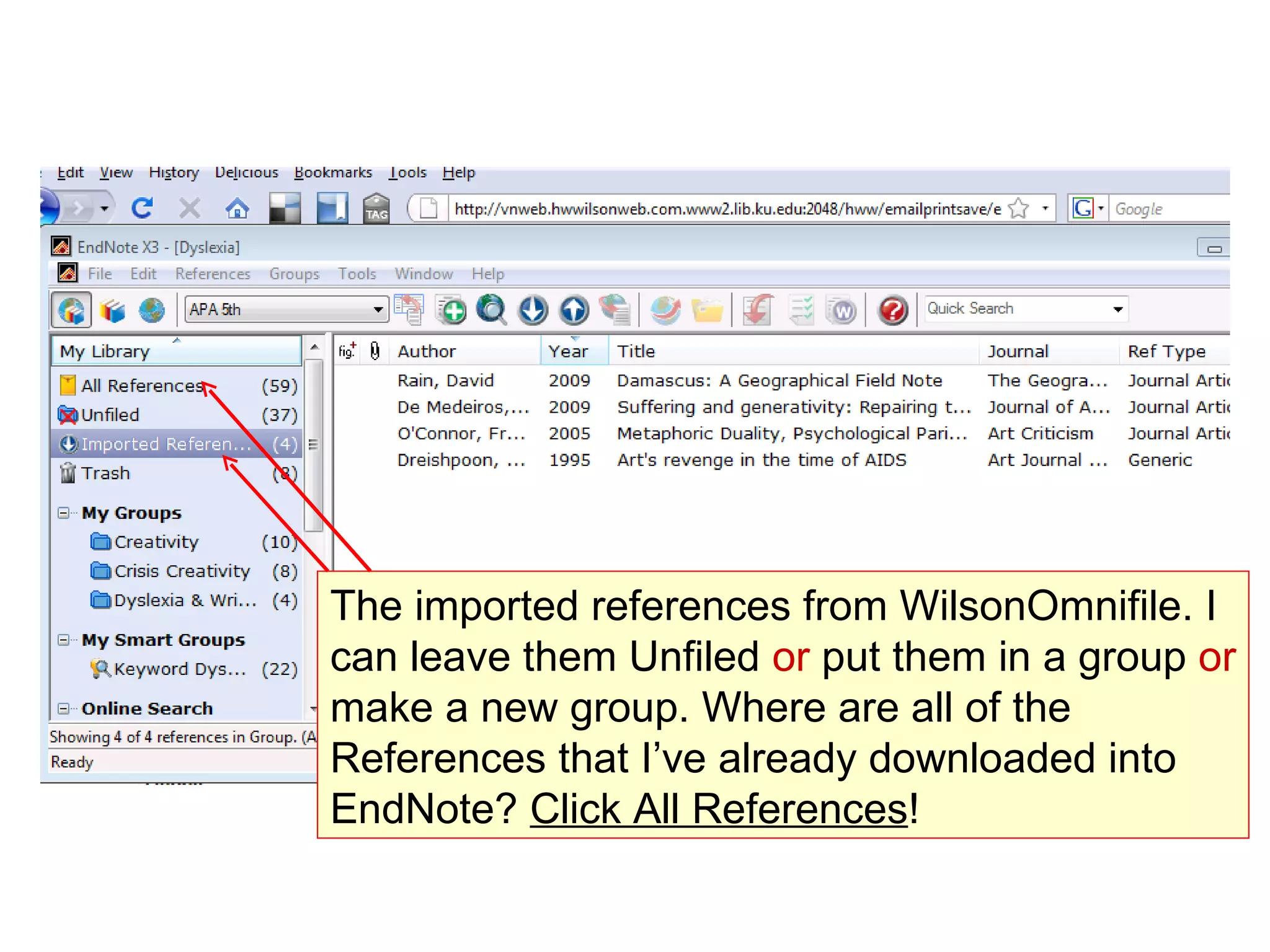Open browser History menu
1270x952 pixels.
click(174, 172)
